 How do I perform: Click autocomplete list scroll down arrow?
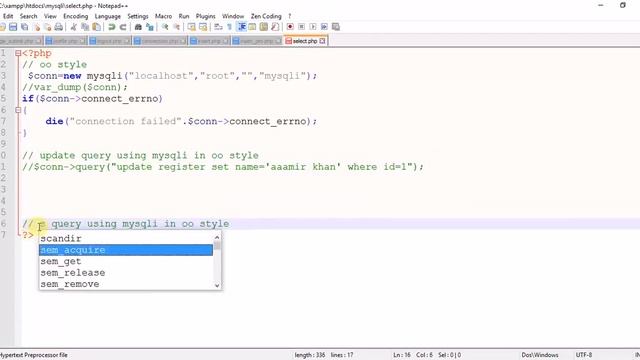217,286
